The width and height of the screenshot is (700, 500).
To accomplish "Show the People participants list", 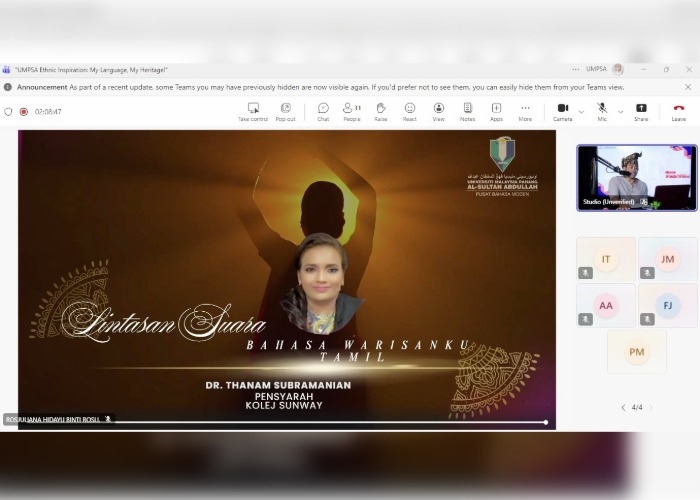I will (x=352, y=111).
